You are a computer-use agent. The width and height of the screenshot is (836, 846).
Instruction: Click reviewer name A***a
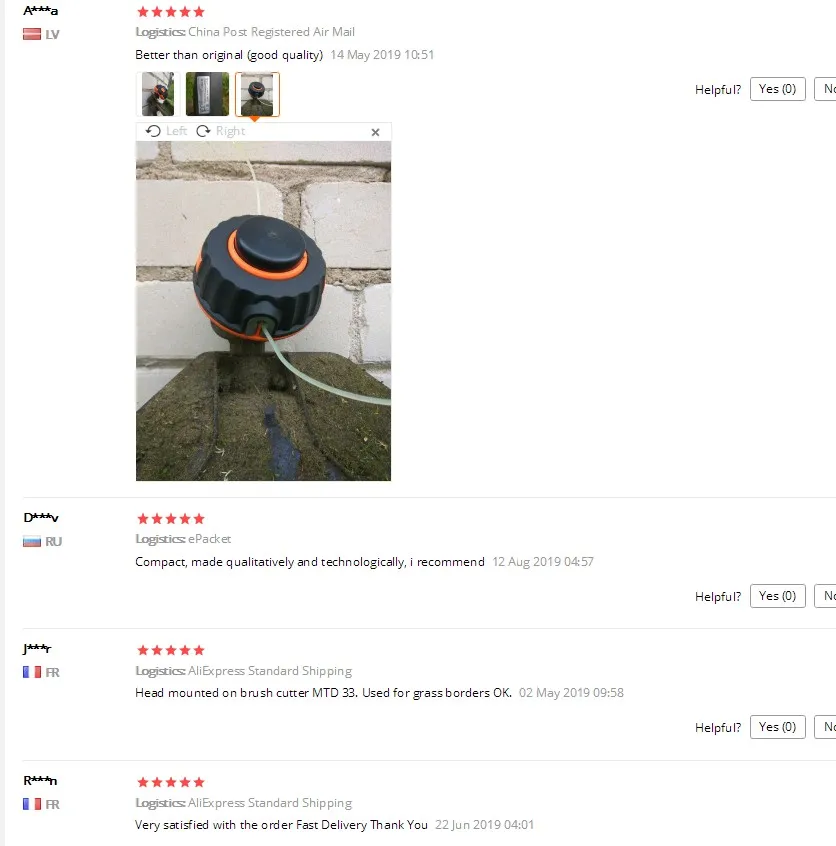(40, 10)
